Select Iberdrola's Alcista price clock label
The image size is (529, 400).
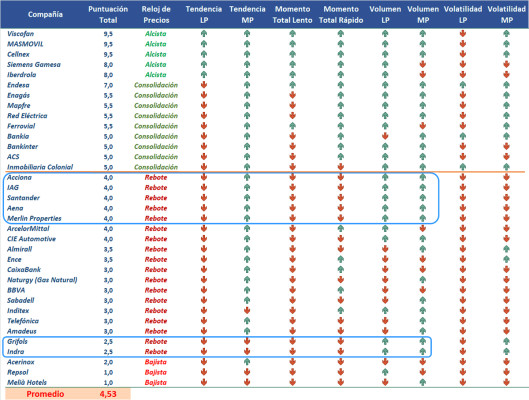pos(156,75)
